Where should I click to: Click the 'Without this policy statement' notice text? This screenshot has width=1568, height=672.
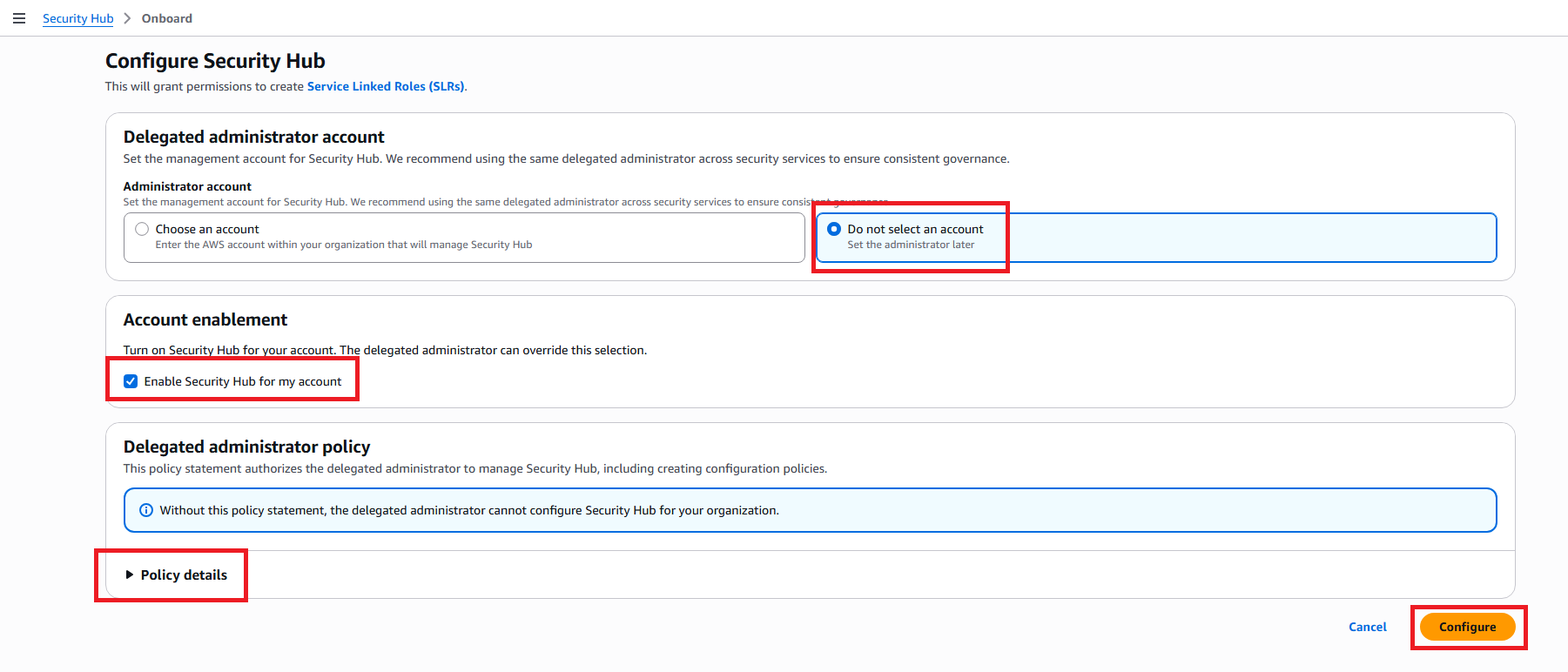point(469,510)
